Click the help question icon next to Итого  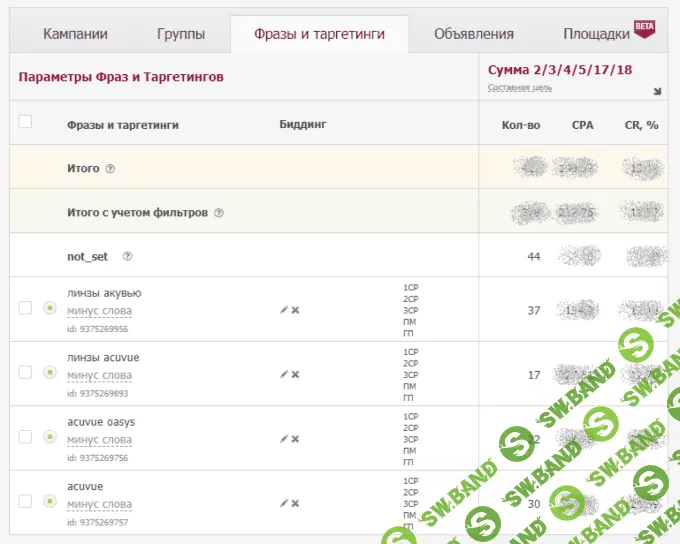(x=110, y=169)
